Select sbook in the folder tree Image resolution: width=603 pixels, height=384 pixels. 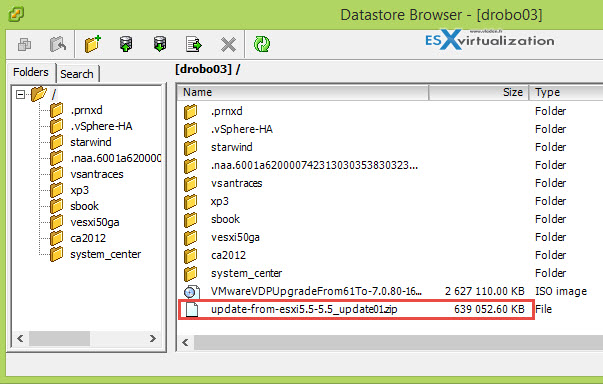[x=84, y=206]
